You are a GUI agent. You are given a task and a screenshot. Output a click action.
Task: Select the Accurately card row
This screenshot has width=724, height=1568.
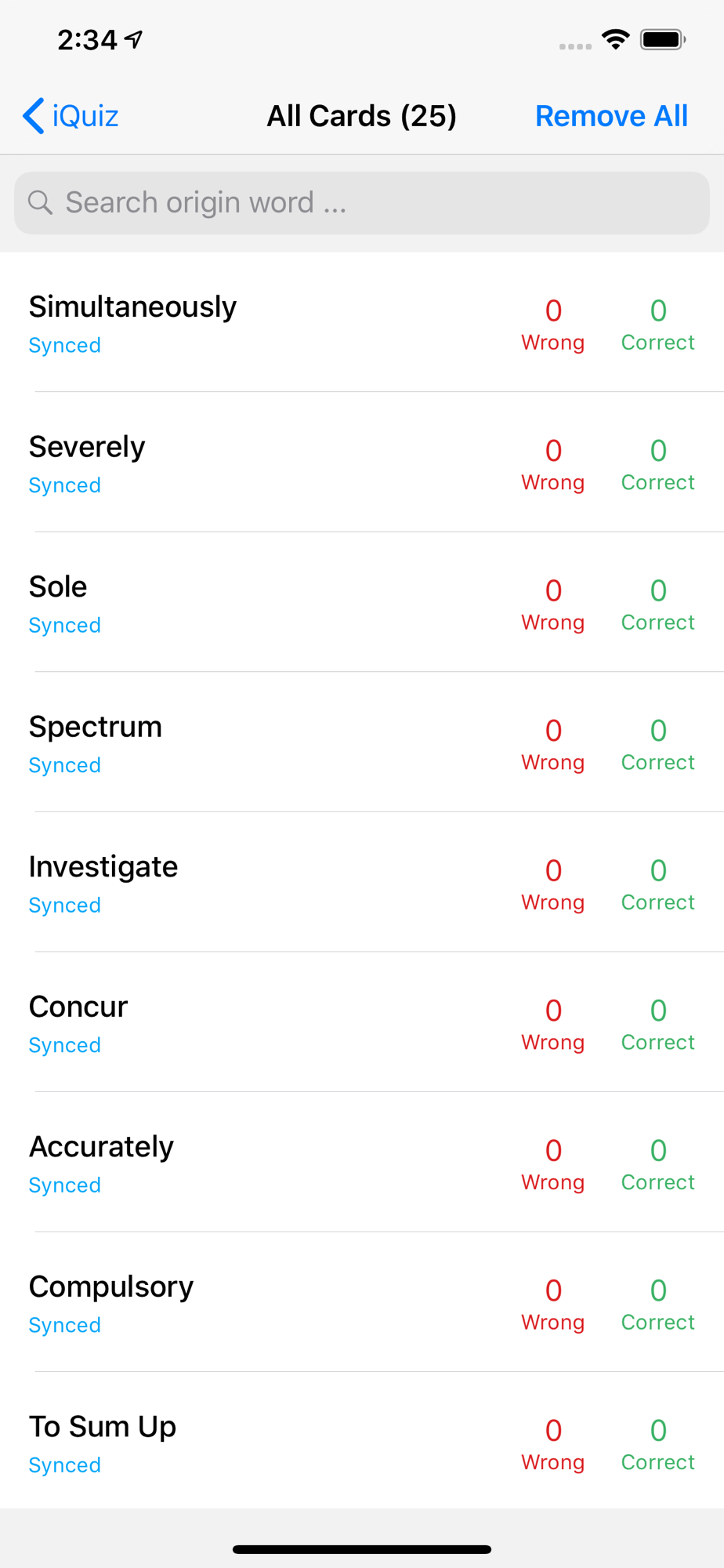tap(362, 1162)
